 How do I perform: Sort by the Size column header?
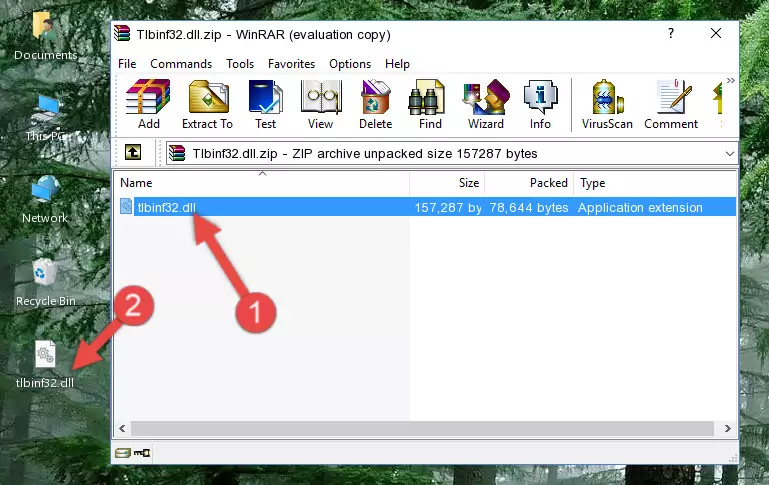coord(447,183)
